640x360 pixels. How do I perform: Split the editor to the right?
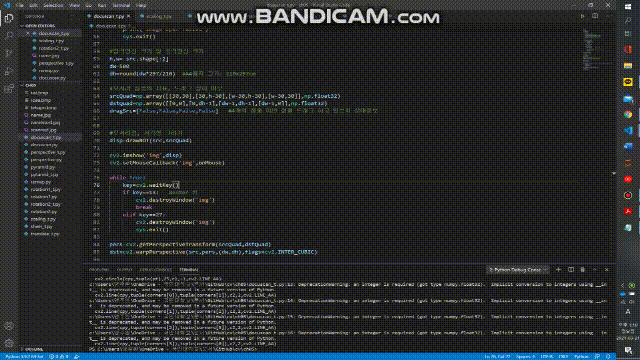point(595,16)
